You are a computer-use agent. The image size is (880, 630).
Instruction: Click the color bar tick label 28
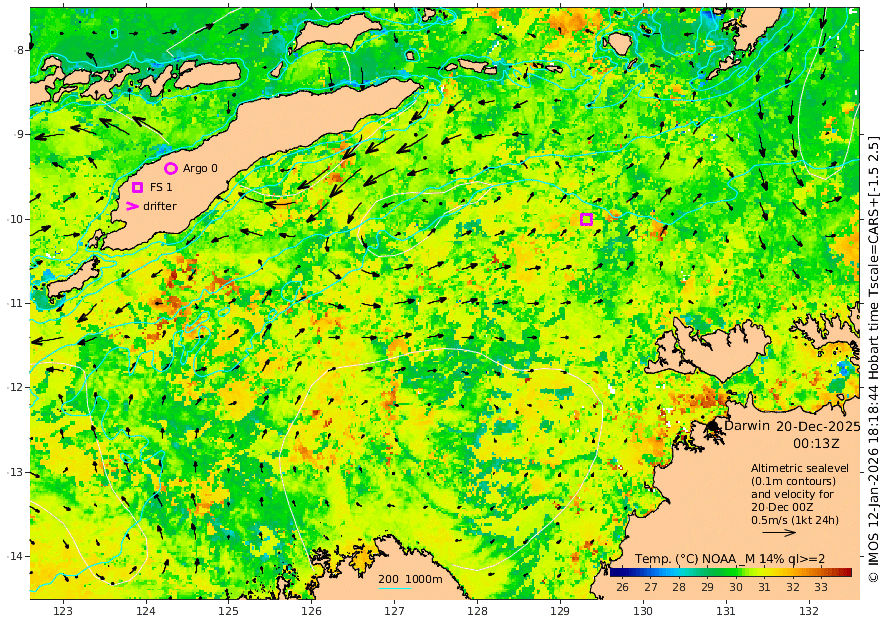point(679,587)
